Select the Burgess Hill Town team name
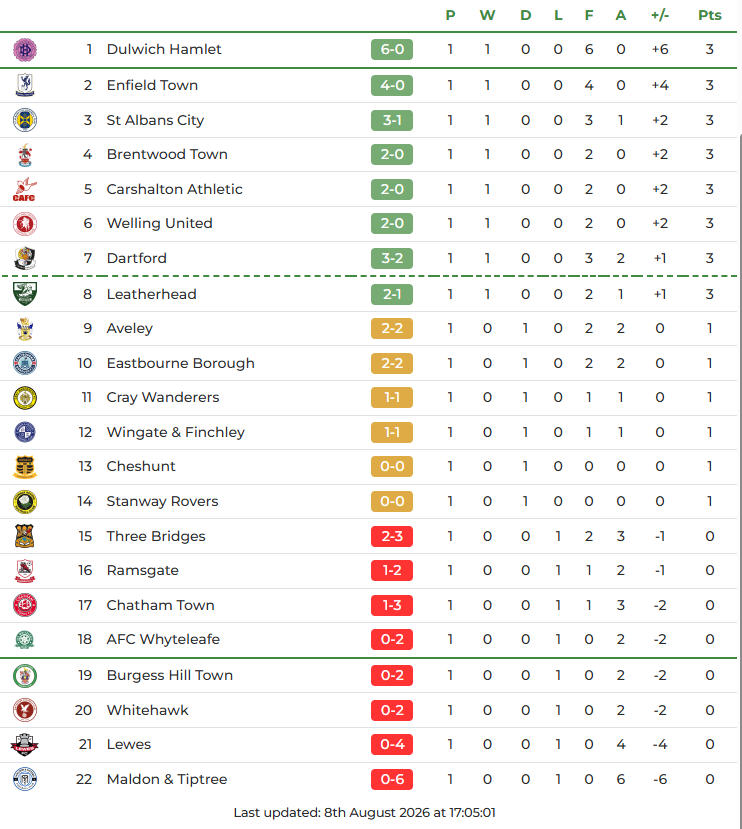 pos(170,675)
